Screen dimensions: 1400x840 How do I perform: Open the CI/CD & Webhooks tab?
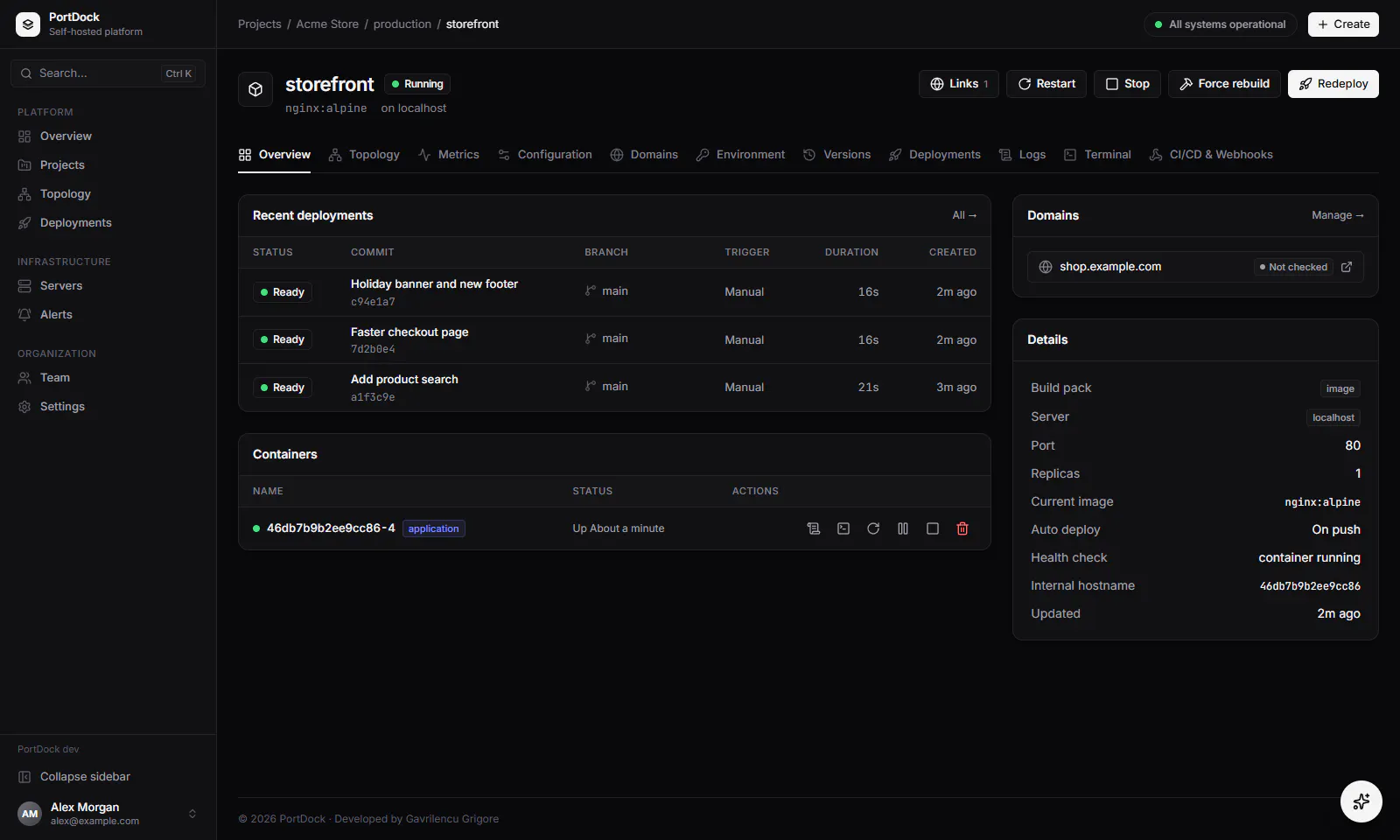click(1211, 155)
